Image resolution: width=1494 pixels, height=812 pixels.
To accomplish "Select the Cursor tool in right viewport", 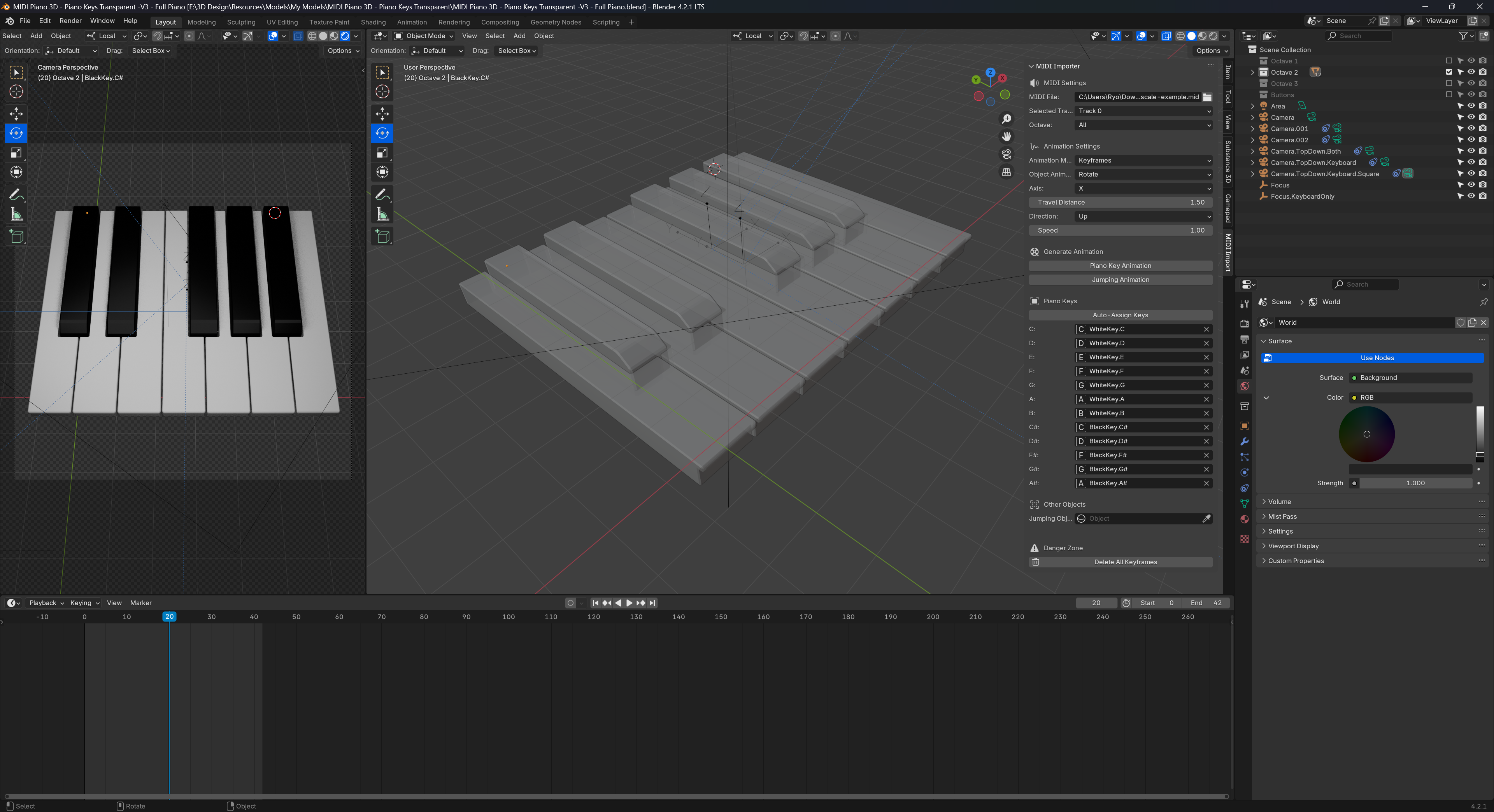I will pyautogui.click(x=382, y=91).
